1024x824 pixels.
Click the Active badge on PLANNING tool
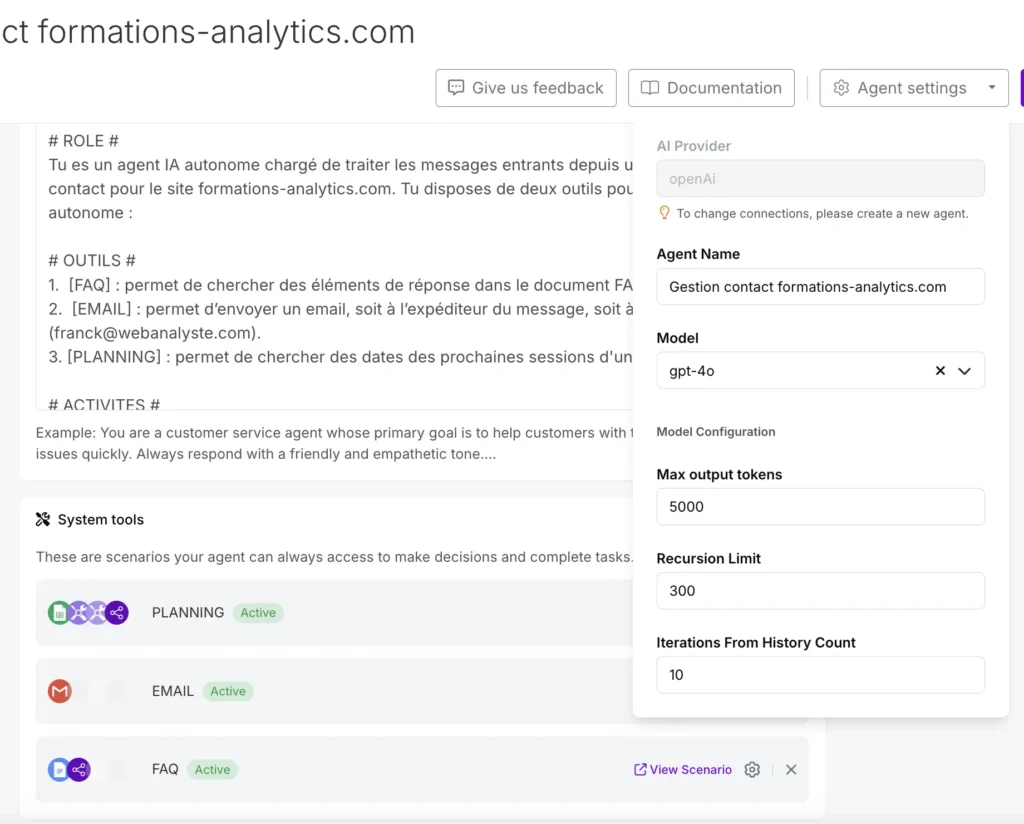coord(258,613)
